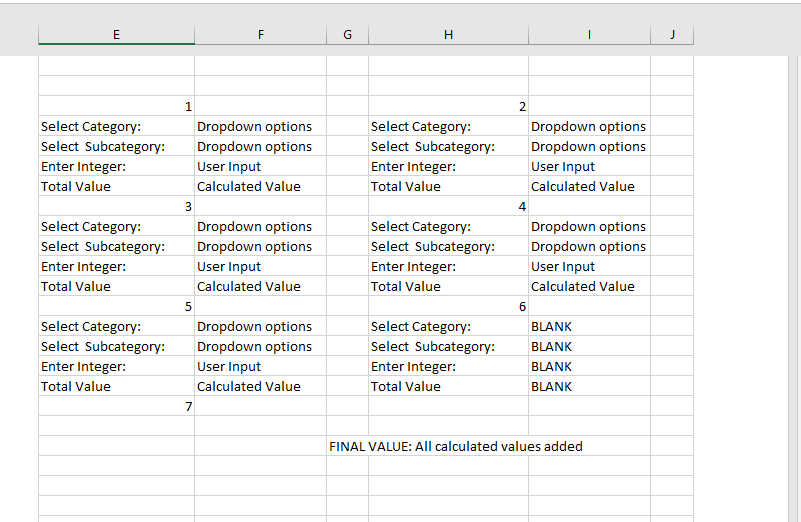Screen dimensions: 801x522
Task: Click the cell containing number 1
Action: click(x=116, y=106)
